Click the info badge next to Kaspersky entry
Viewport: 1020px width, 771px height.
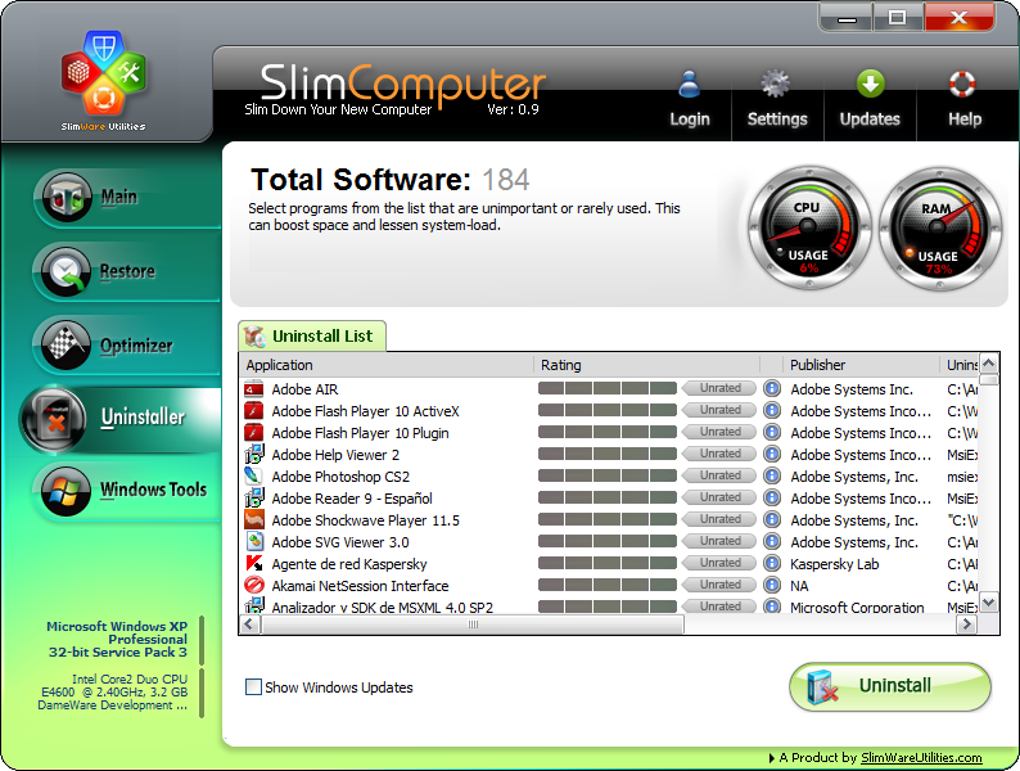tap(770, 563)
